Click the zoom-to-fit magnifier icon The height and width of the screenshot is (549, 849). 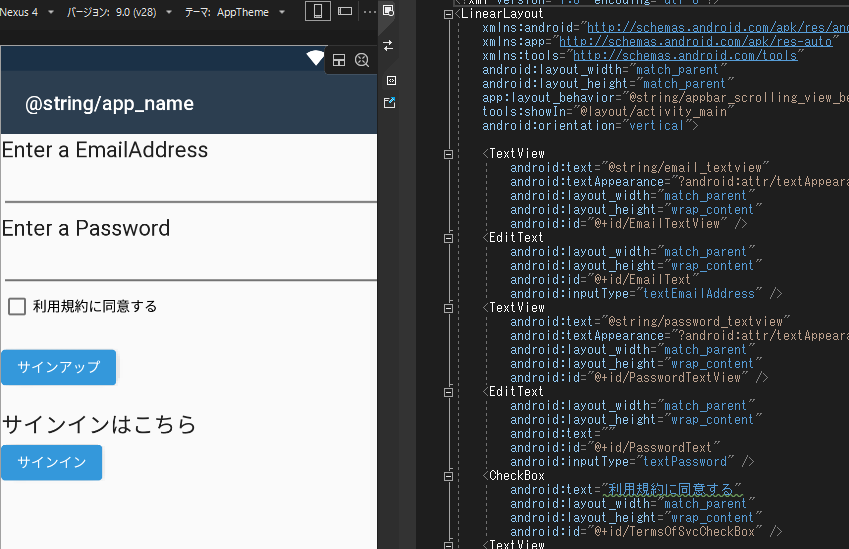point(362,60)
